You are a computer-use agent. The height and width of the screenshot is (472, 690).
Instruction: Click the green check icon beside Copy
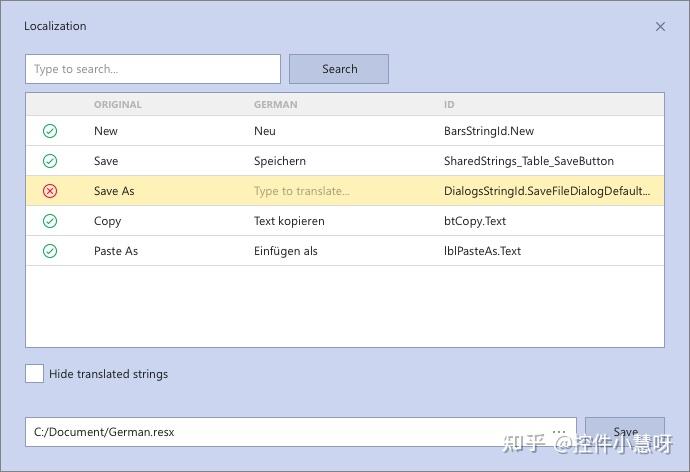[x=50, y=221]
